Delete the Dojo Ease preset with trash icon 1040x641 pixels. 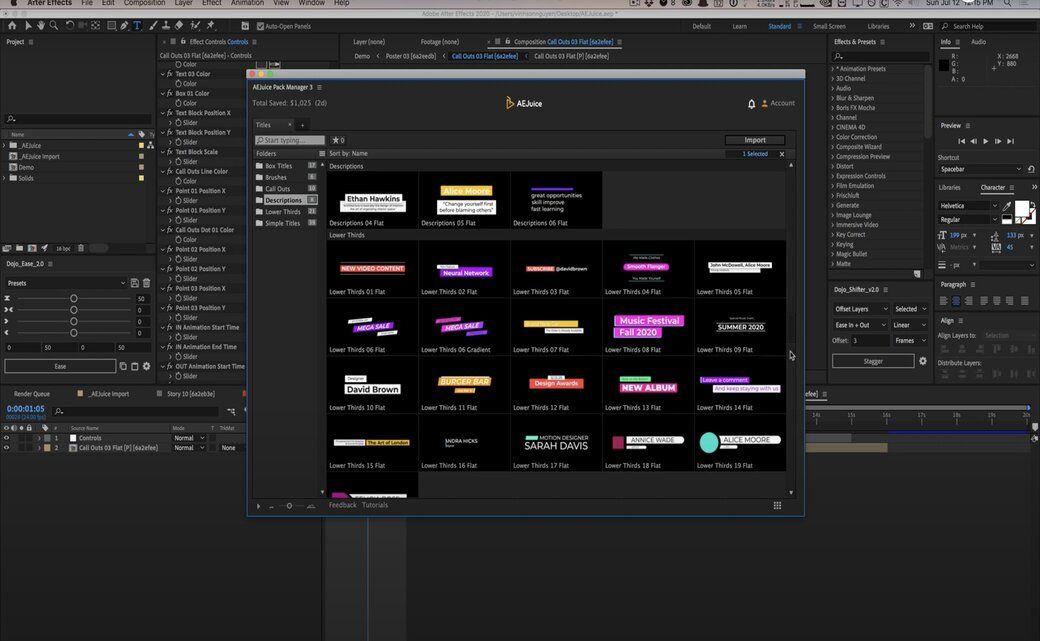click(147, 283)
